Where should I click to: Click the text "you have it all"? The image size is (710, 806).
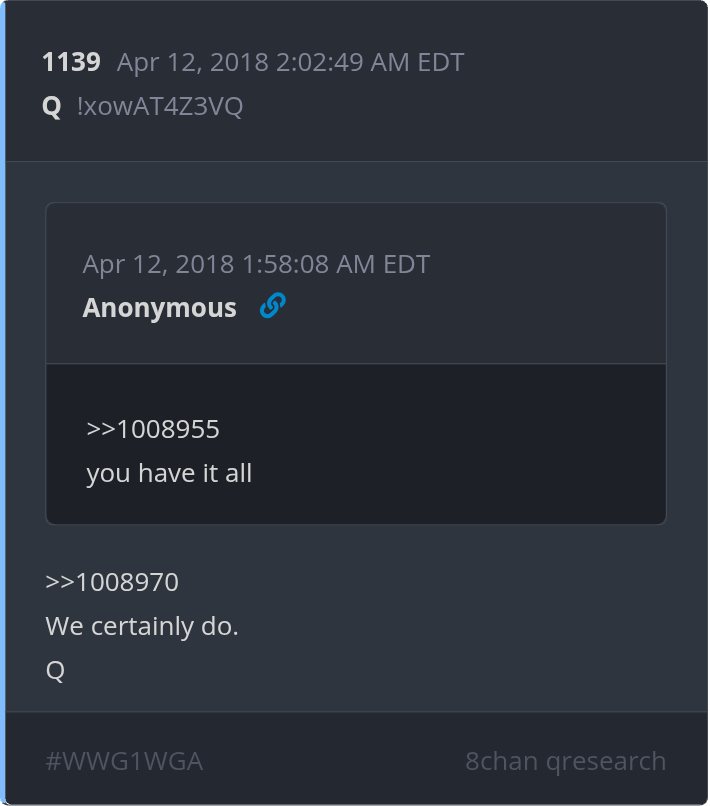coord(169,473)
